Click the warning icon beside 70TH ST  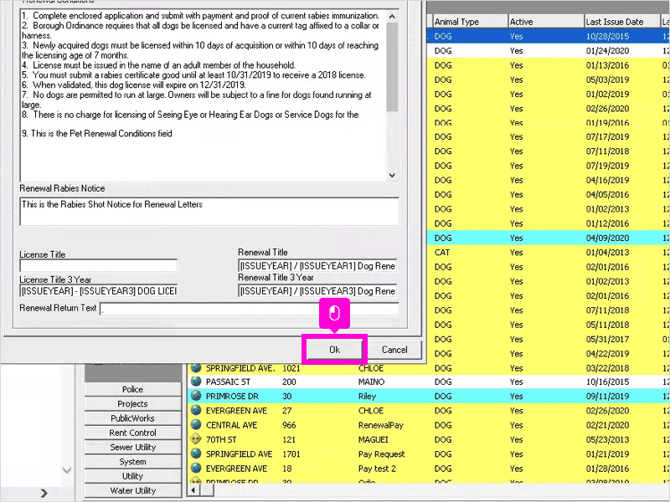[x=196, y=439]
